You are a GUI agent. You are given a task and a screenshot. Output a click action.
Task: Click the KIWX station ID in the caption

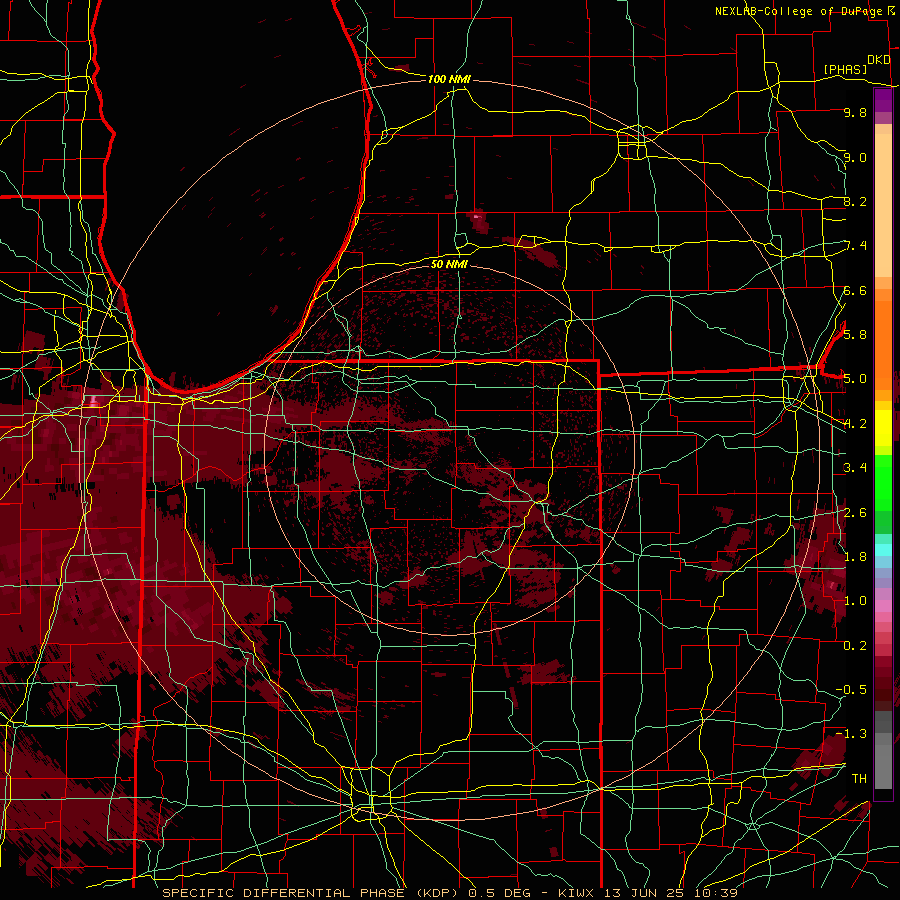pyautogui.click(x=577, y=893)
